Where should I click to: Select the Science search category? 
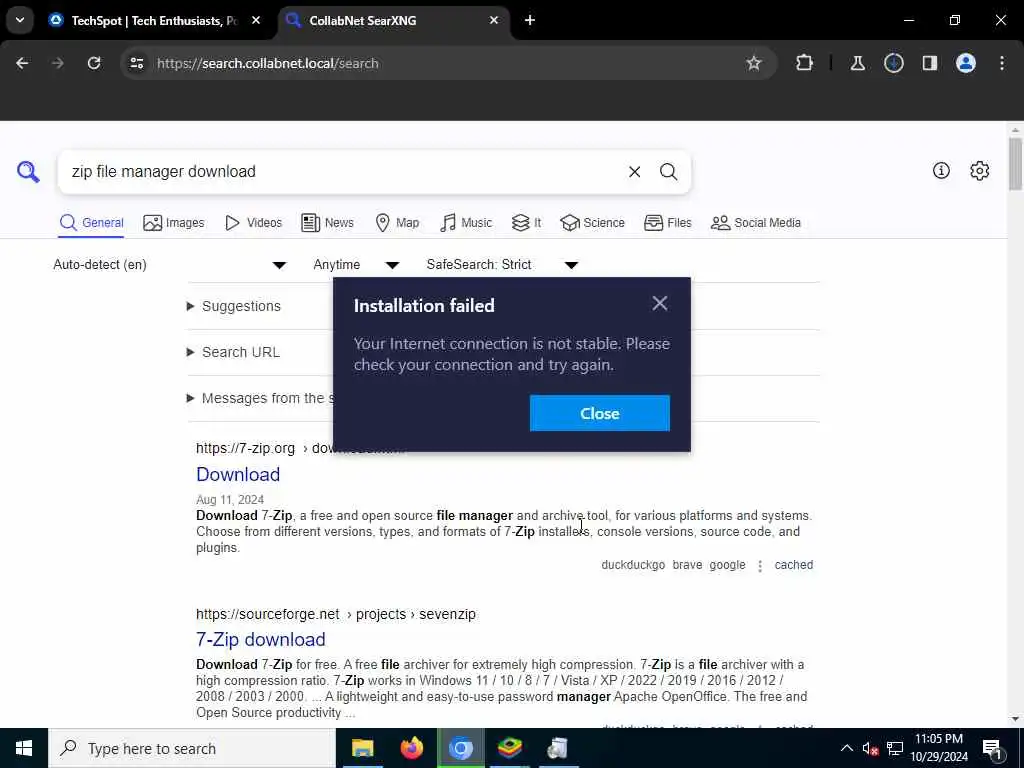pyautogui.click(x=592, y=223)
